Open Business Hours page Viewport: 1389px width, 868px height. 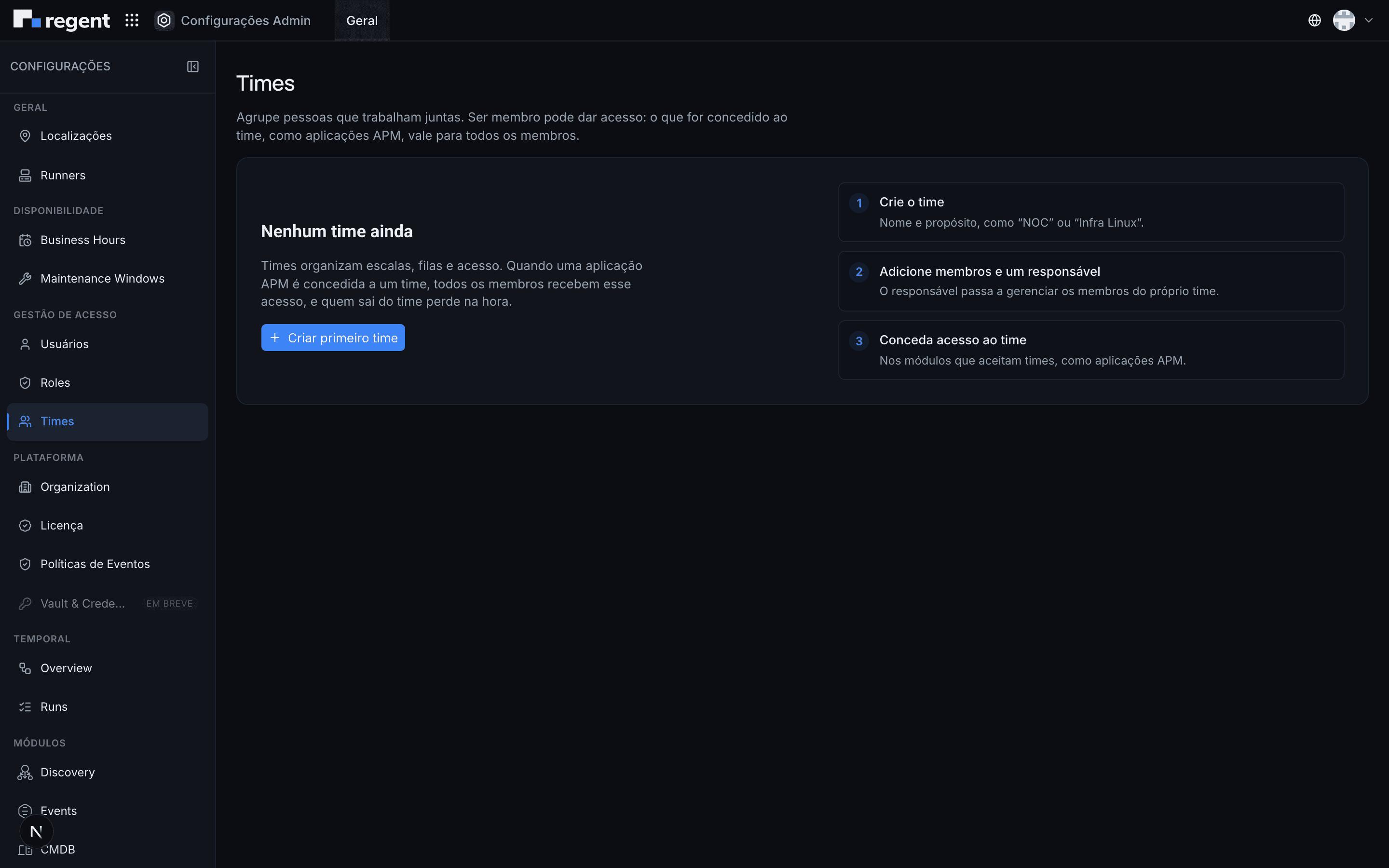(108, 240)
